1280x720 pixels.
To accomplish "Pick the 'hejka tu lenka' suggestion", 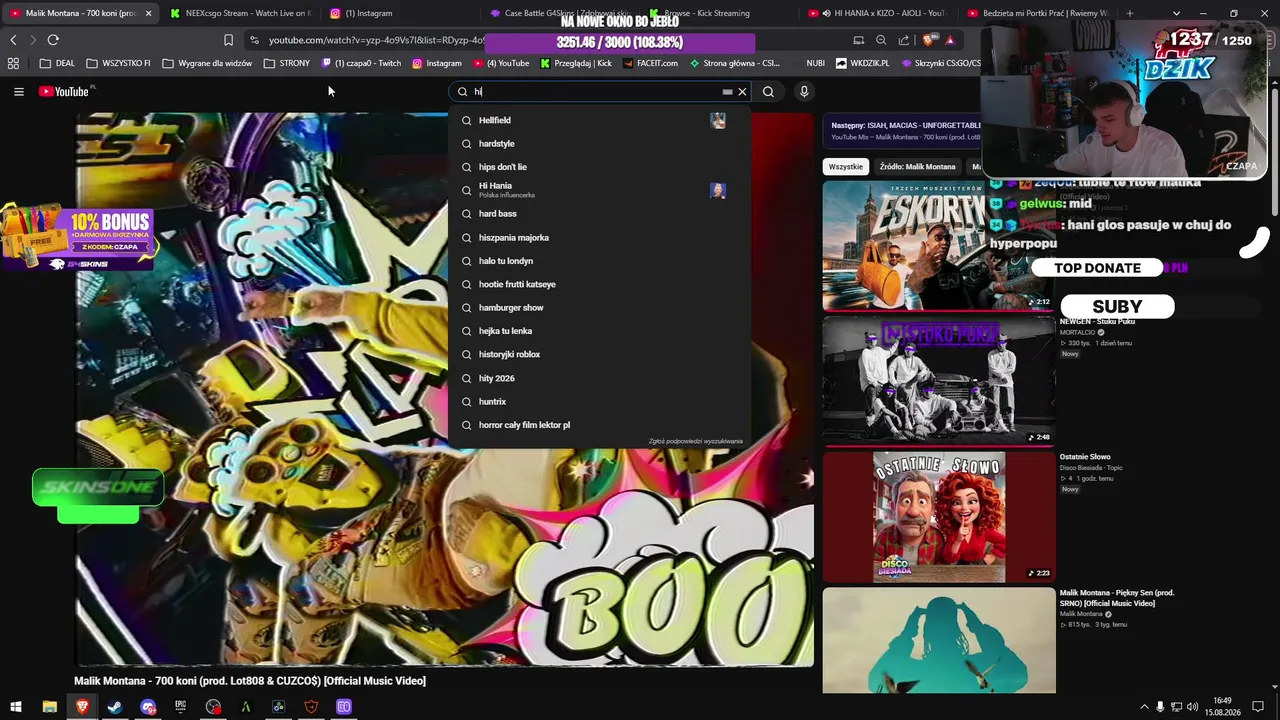I will [x=600, y=331].
